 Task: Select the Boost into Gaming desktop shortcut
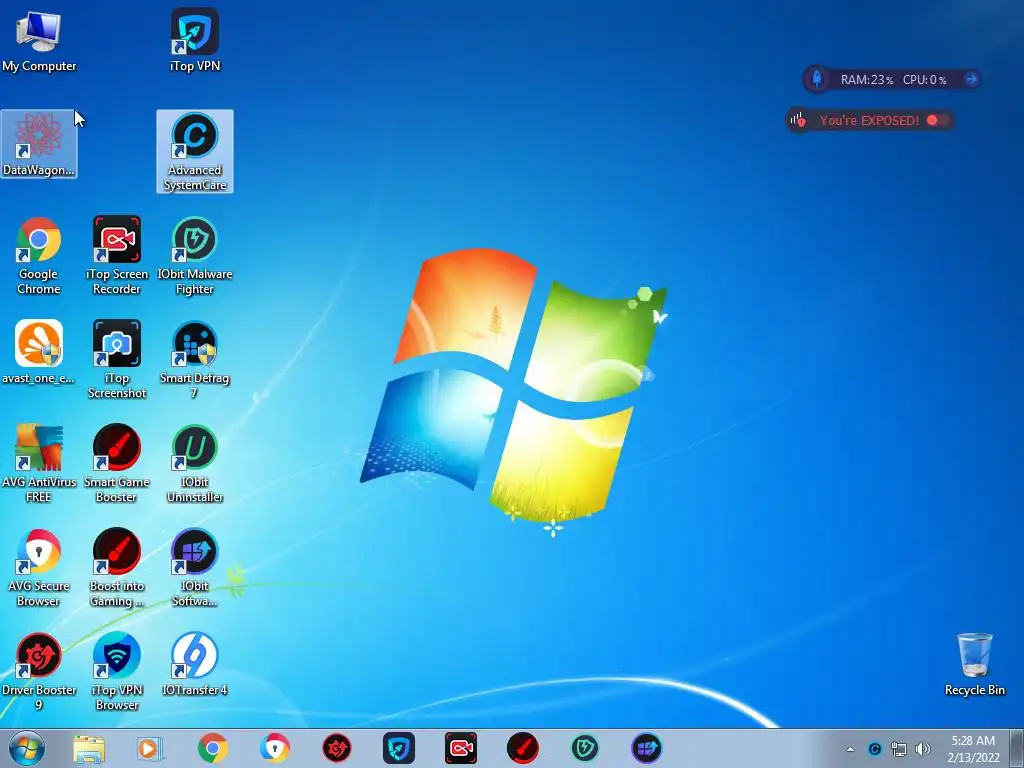point(117,568)
